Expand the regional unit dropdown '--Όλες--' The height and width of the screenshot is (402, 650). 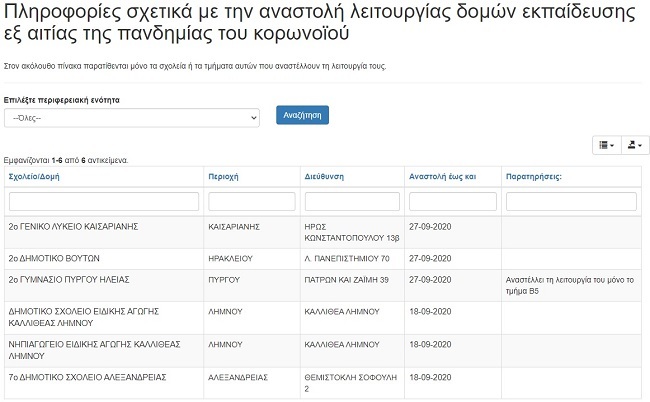pyautogui.click(x=131, y=118)
